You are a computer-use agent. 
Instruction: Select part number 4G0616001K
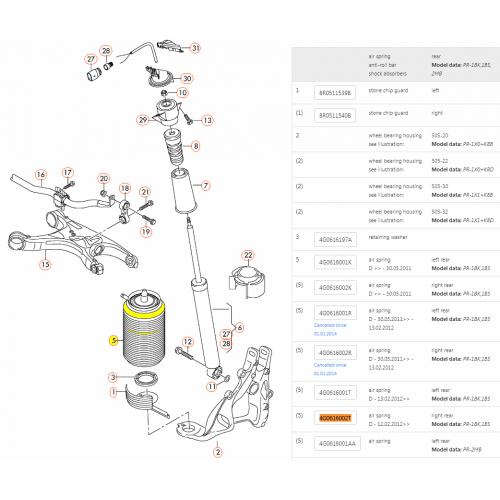click(335, 262)
